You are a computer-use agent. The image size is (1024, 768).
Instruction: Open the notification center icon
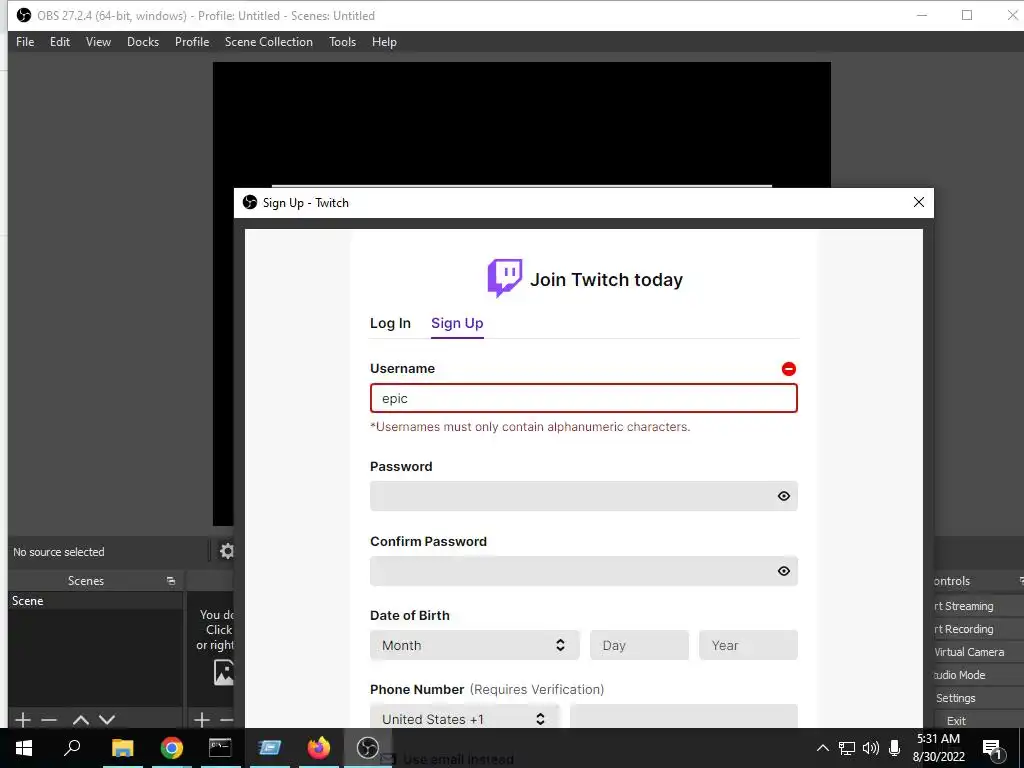[x=992, y=748]
